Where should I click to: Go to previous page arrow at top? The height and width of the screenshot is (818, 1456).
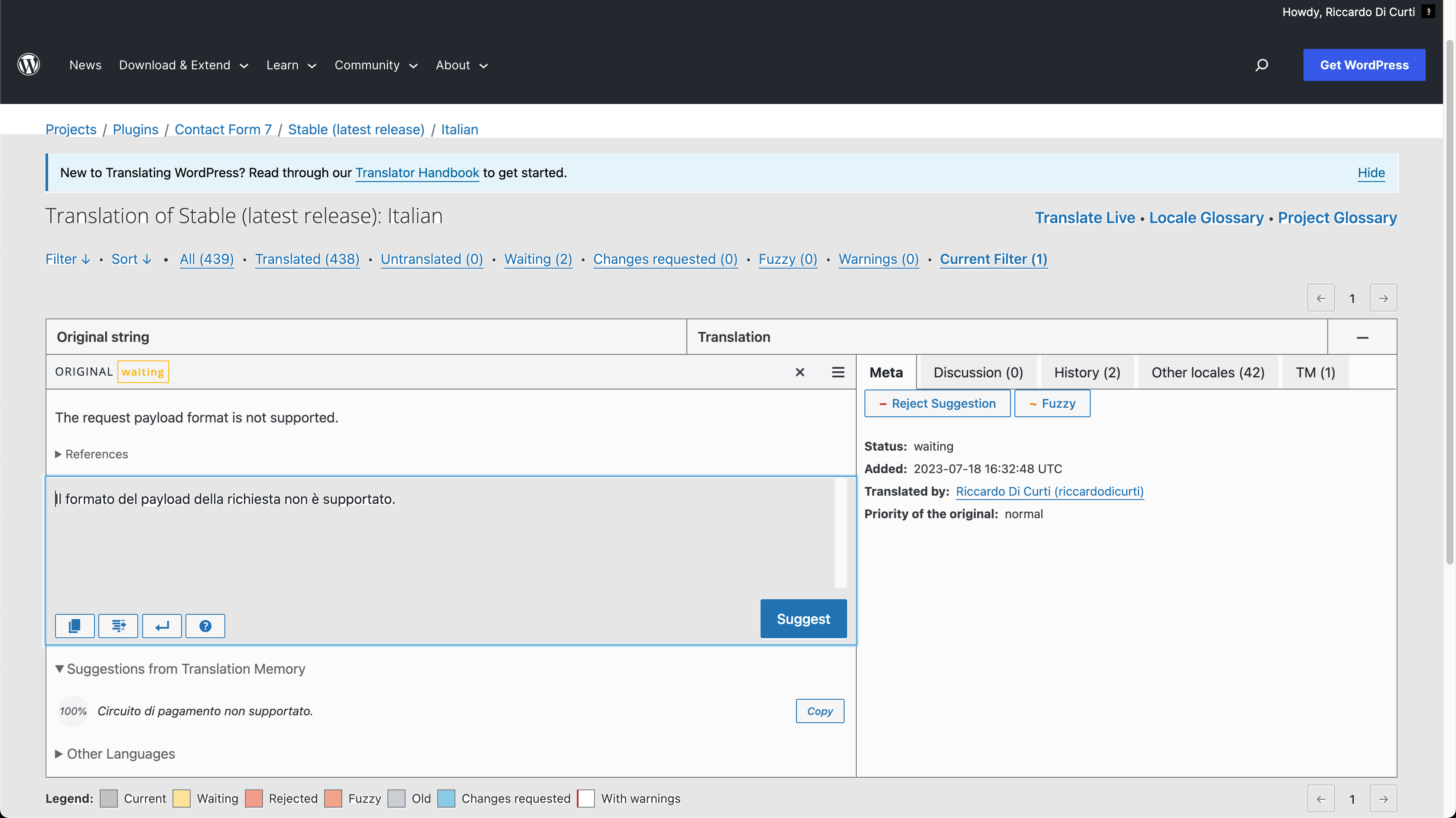point(1321,298)
